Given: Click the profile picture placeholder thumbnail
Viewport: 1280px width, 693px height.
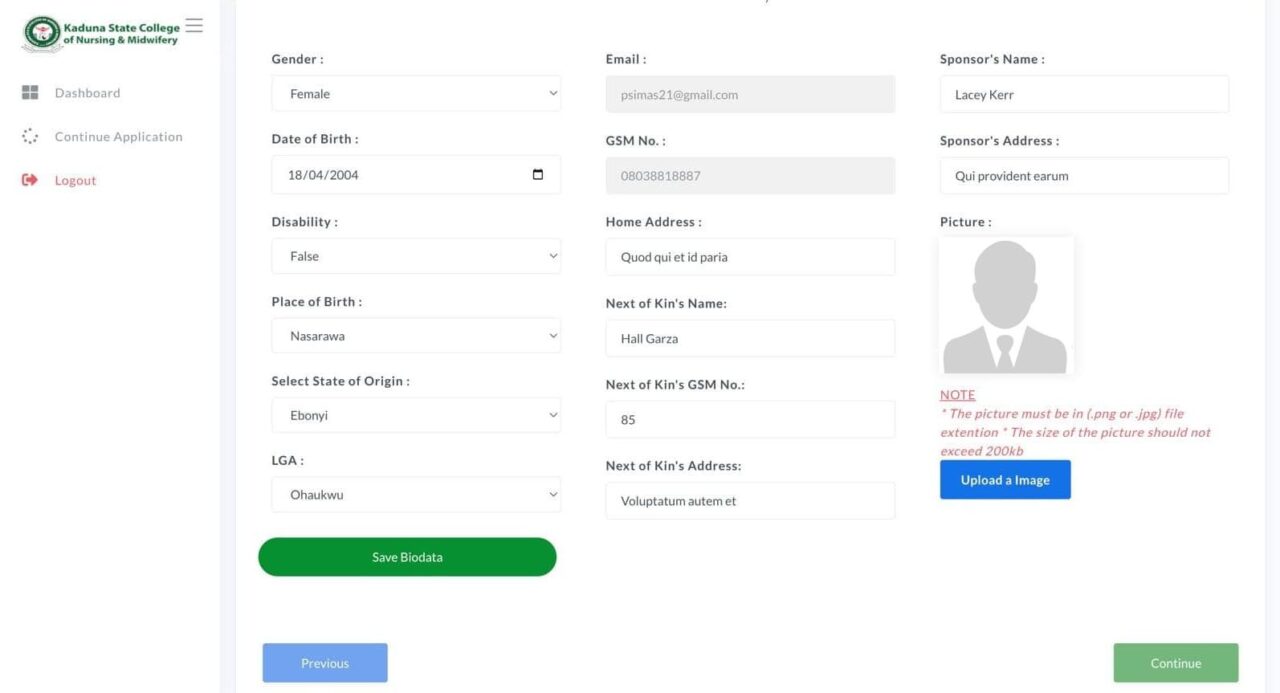Looking at the screenshot, I should [1006, 306].
